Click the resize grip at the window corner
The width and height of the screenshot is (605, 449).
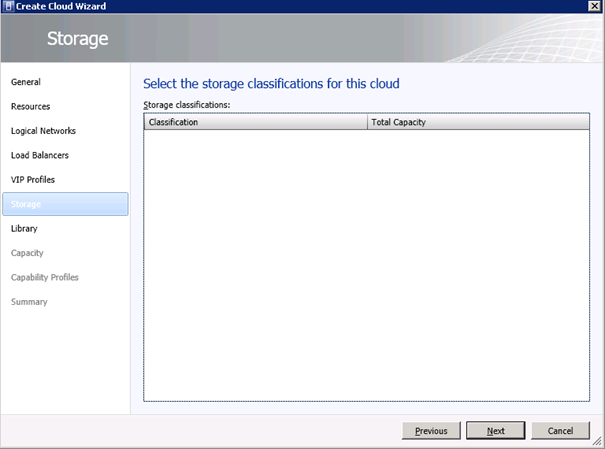click(x=597, y=441)
